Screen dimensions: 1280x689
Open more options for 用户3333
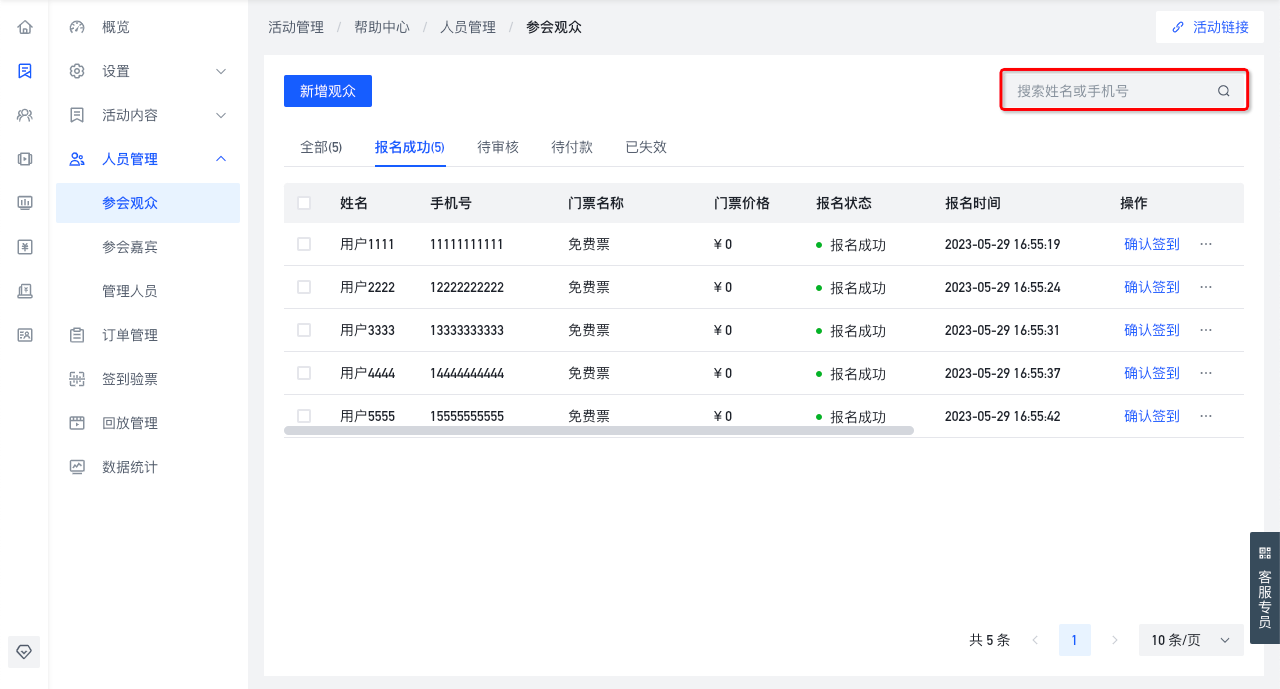(1206, 330)
